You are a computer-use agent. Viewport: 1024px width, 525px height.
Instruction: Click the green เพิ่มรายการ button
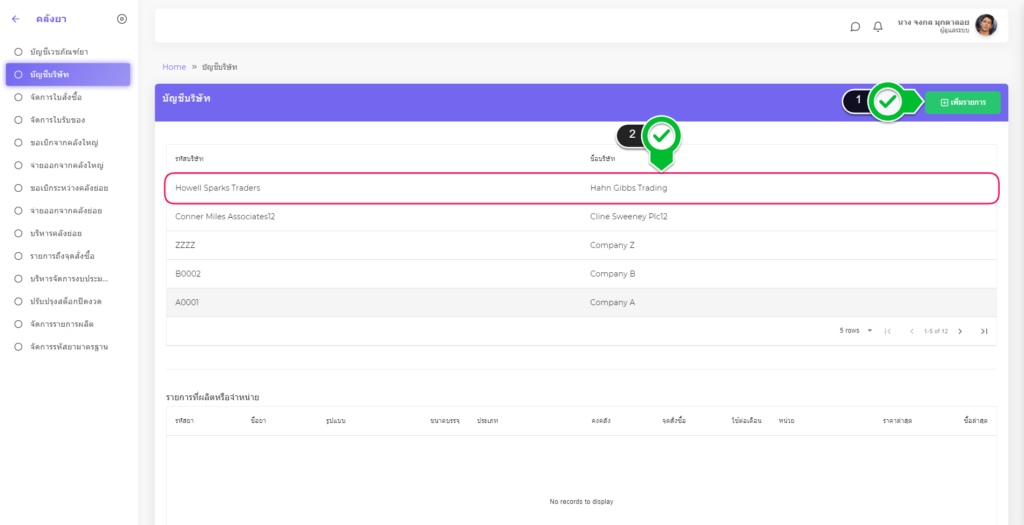click(x=962, y=102)
